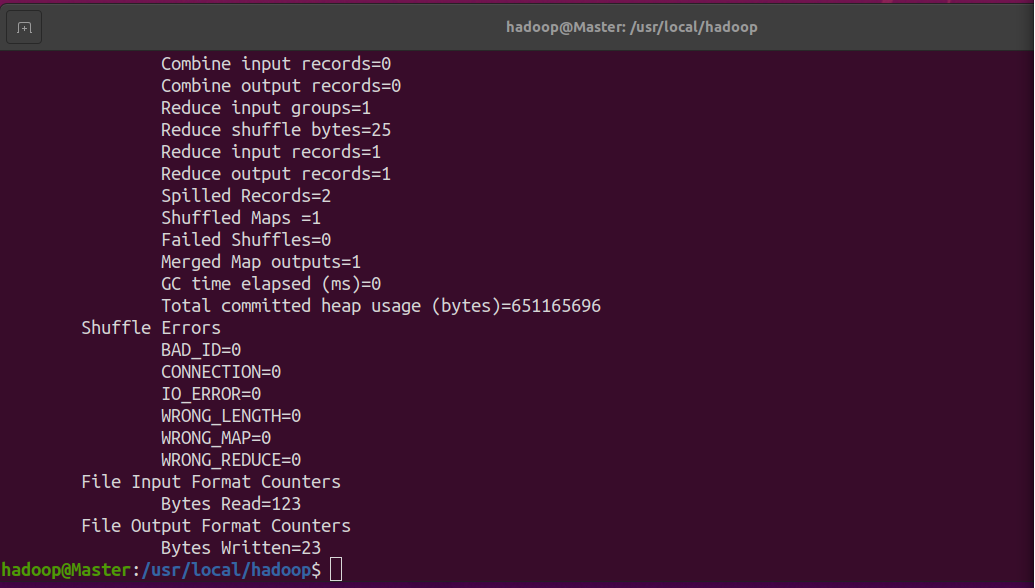Click the 'Bytes Written=23' line

tap(241, 548)
